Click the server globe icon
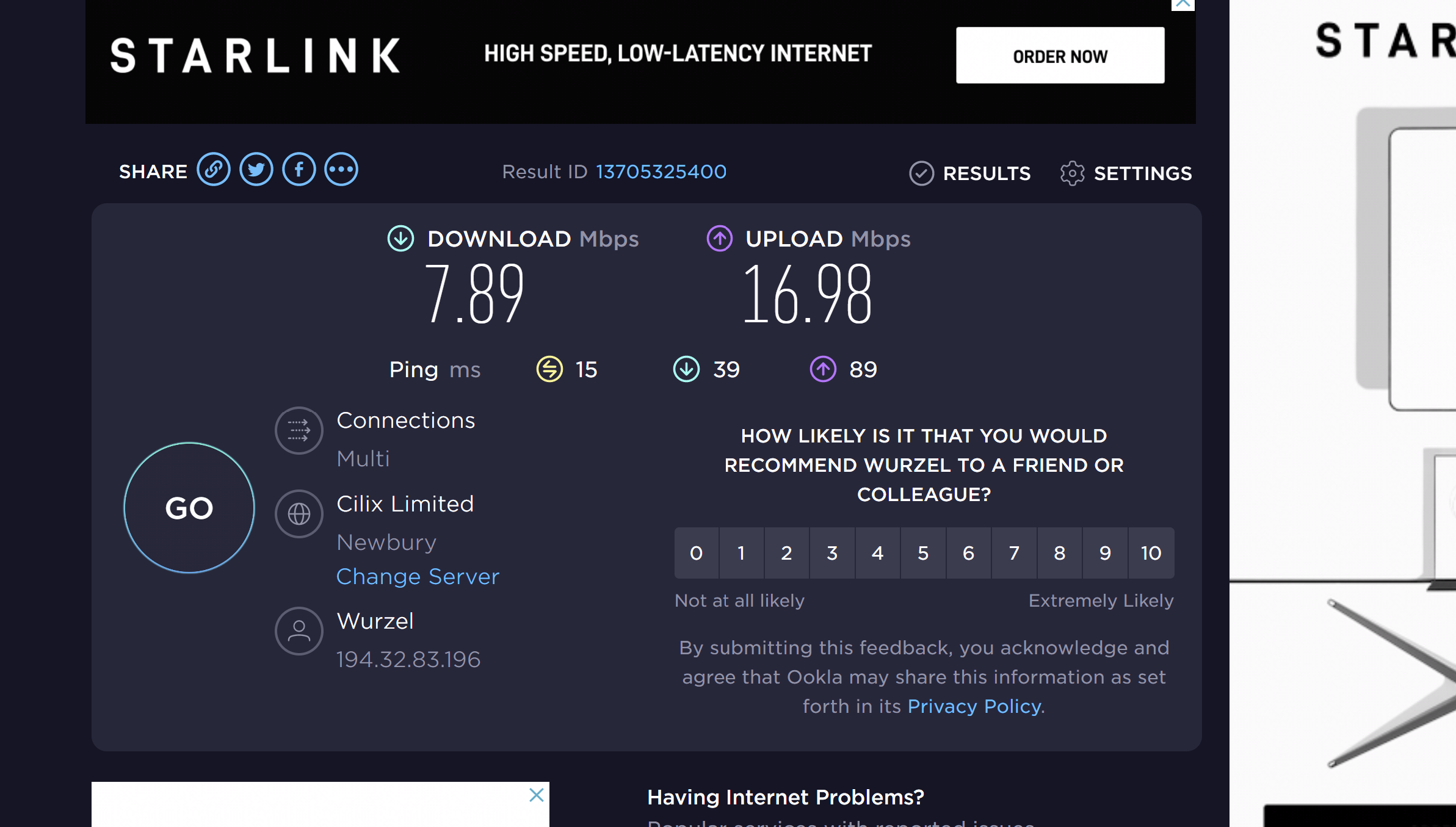This screenshot has height=827, width=1456. pyautogui.click(x=299, y=514)
